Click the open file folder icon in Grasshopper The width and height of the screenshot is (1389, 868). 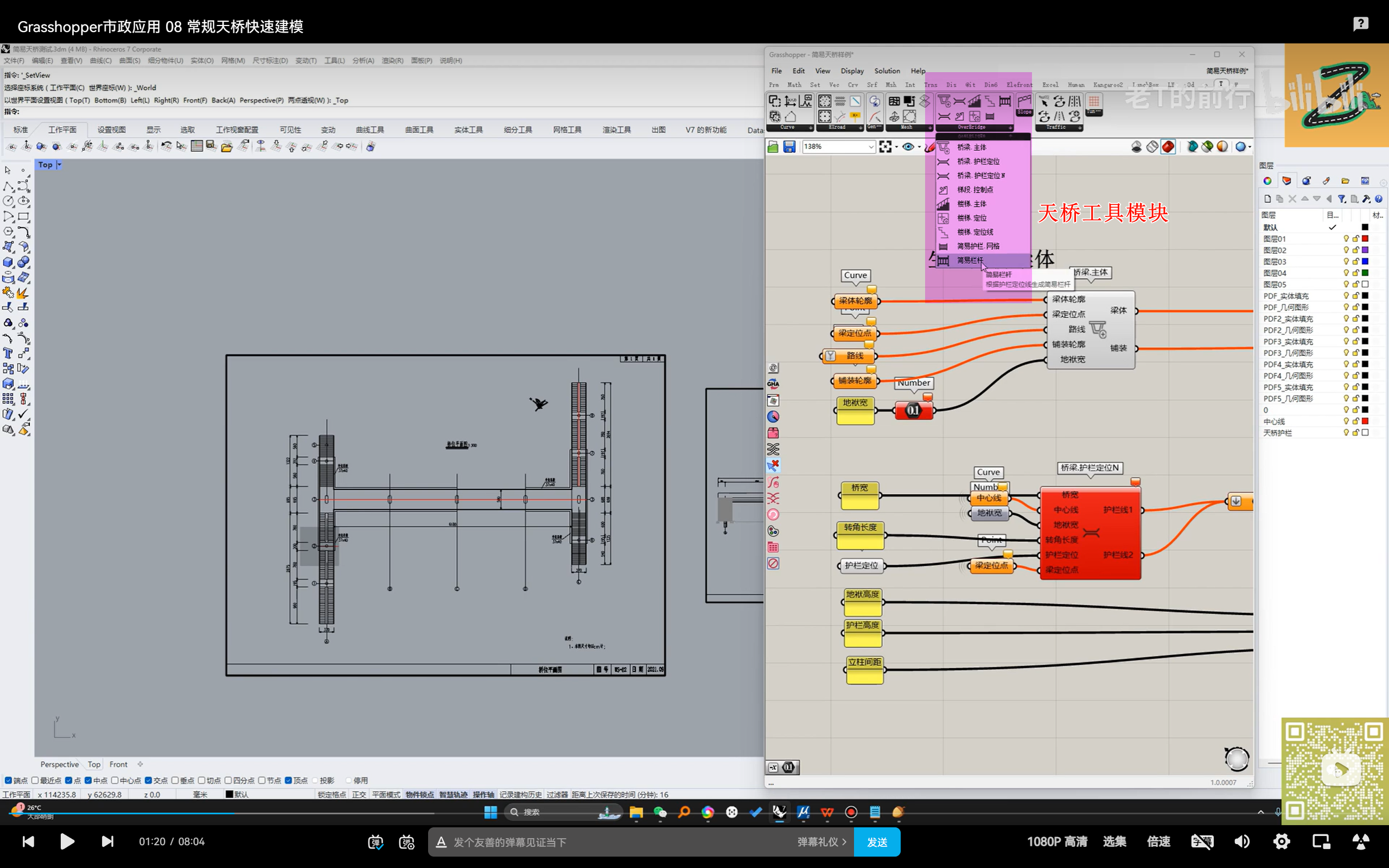tap(773, 147)
